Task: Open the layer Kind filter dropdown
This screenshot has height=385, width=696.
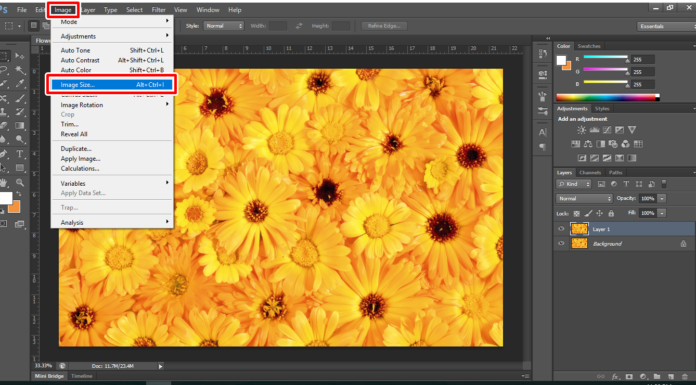Action: point(574,184)
